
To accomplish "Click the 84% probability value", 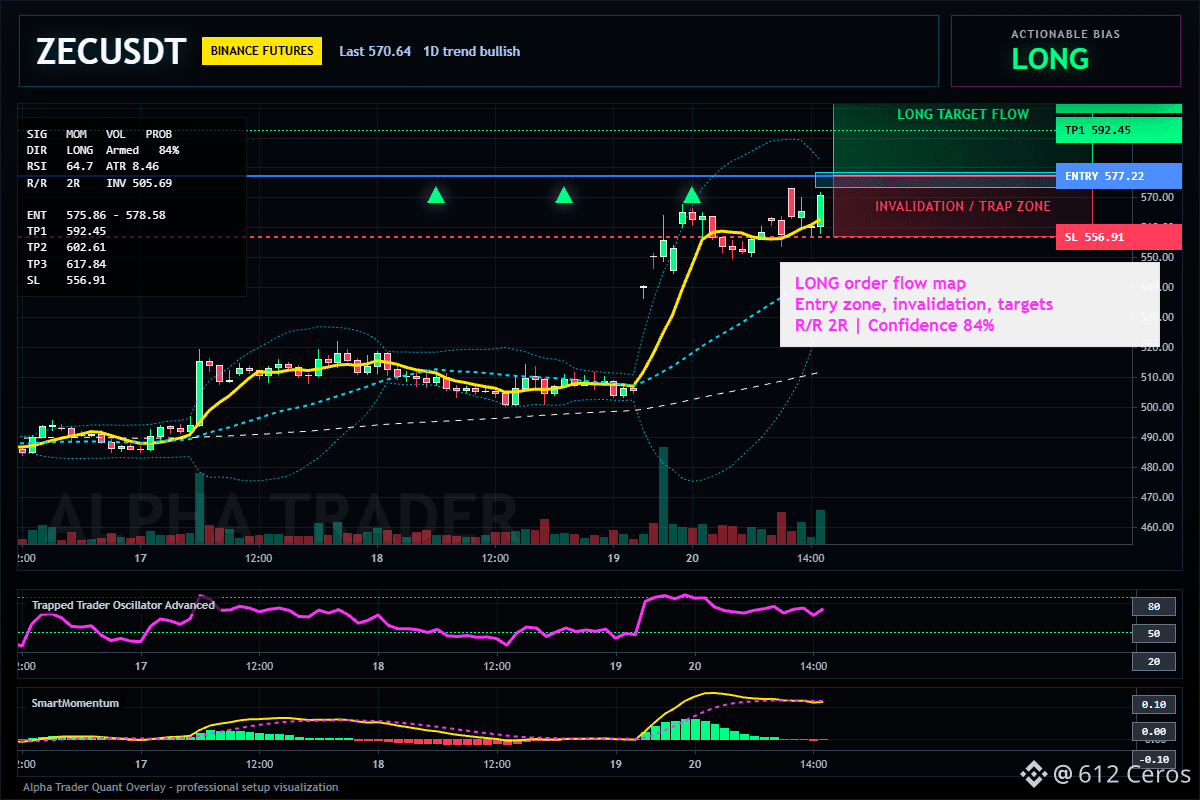I will pos(169,150).
